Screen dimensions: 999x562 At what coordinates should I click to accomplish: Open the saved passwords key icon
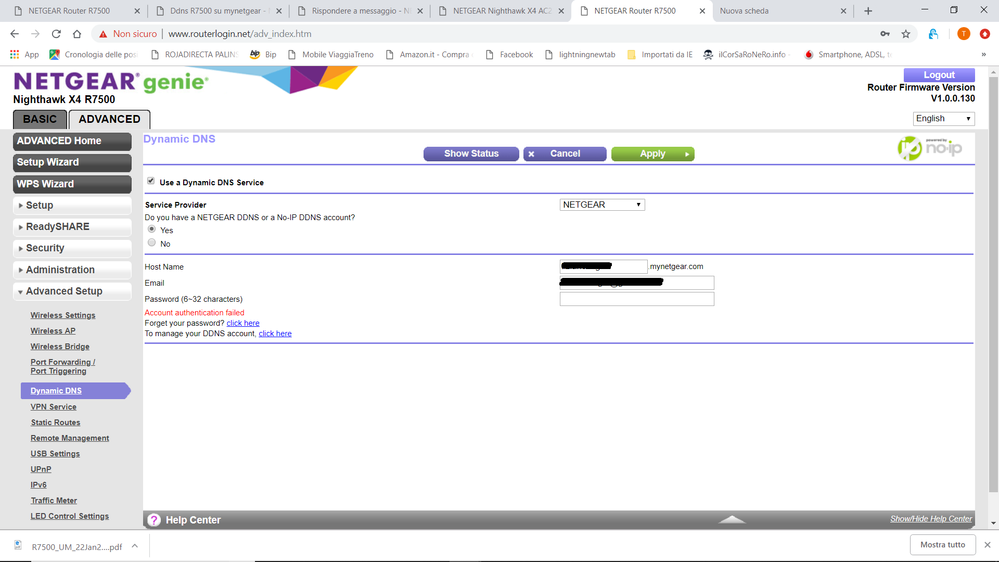885,34
